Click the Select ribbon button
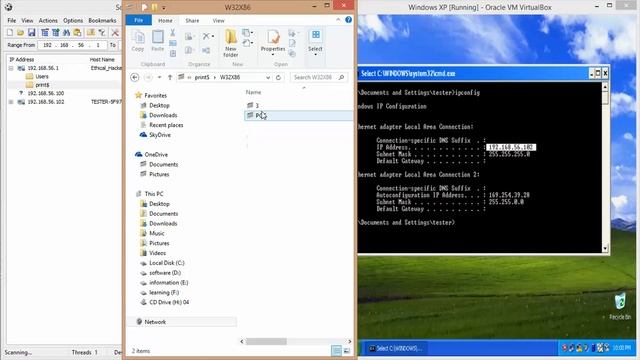This screenshot has height=360, width=640. (315, 42)
